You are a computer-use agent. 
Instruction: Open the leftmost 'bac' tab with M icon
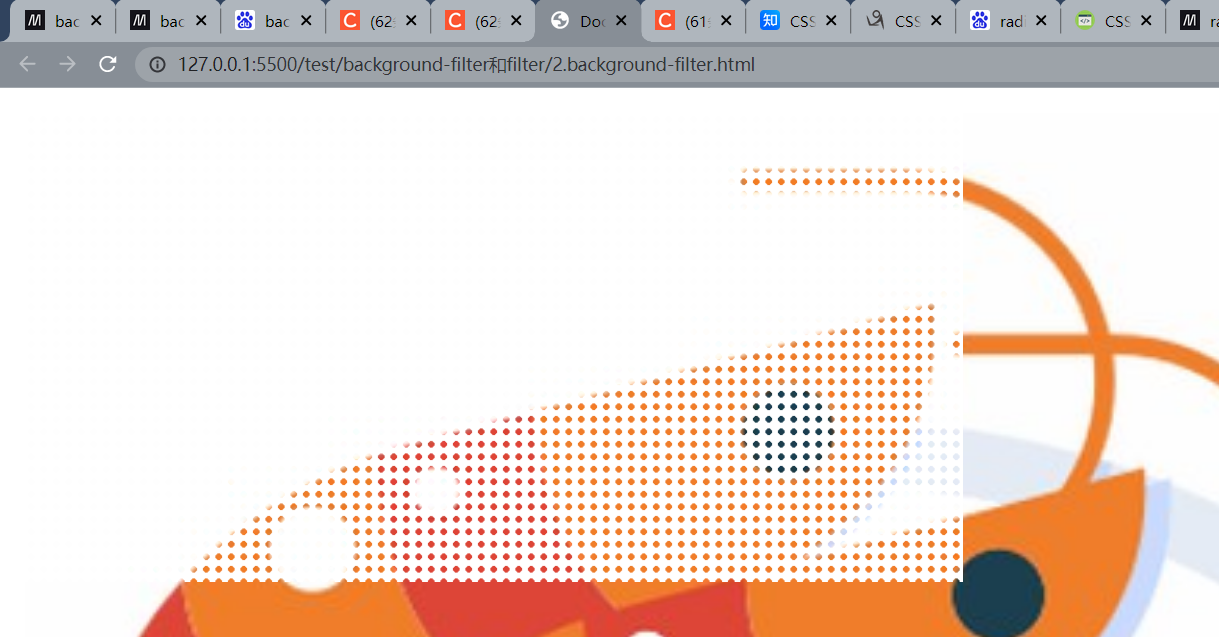coord(62,21)
